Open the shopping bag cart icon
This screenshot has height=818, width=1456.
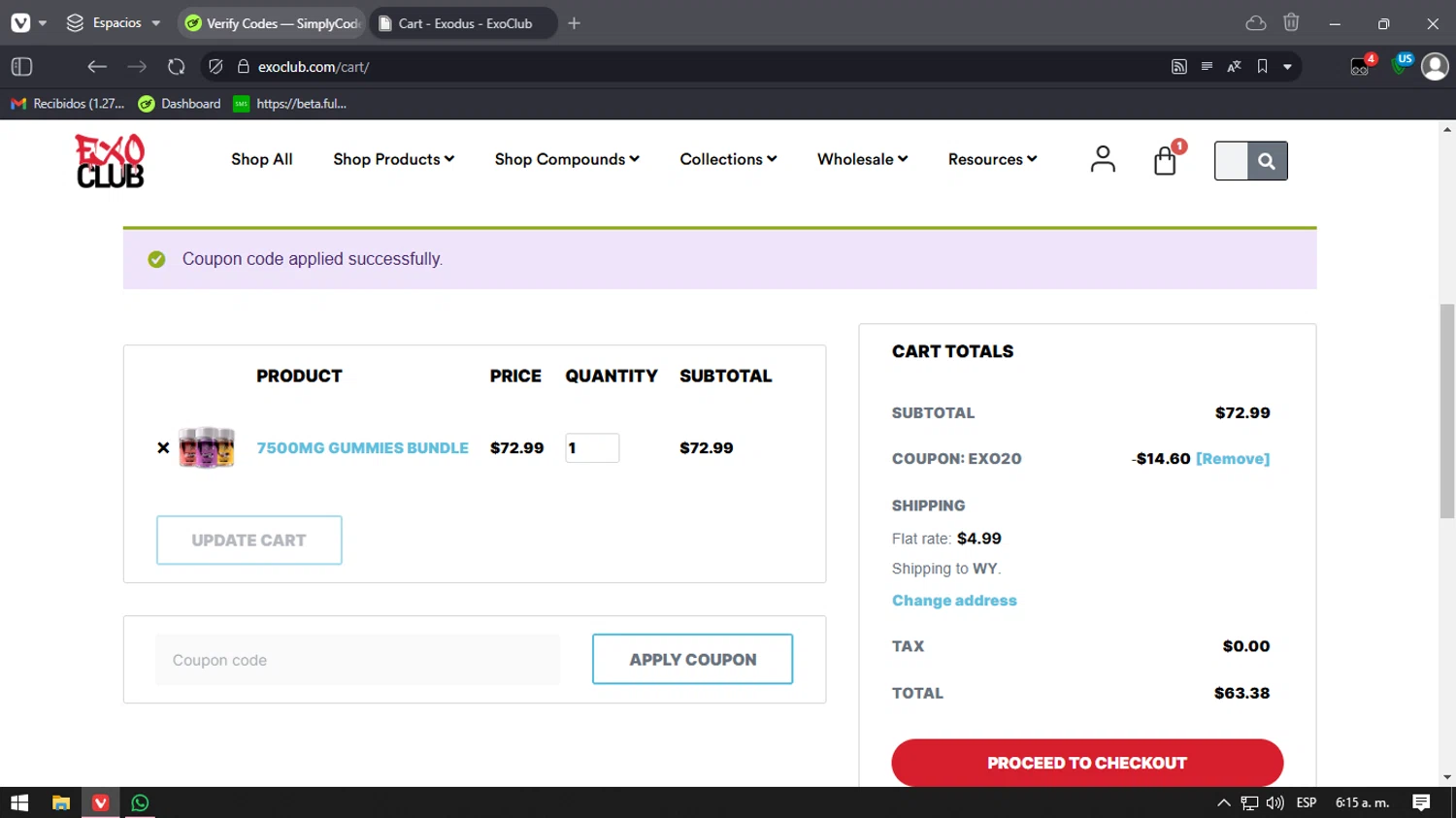[x=1165, y=160]
